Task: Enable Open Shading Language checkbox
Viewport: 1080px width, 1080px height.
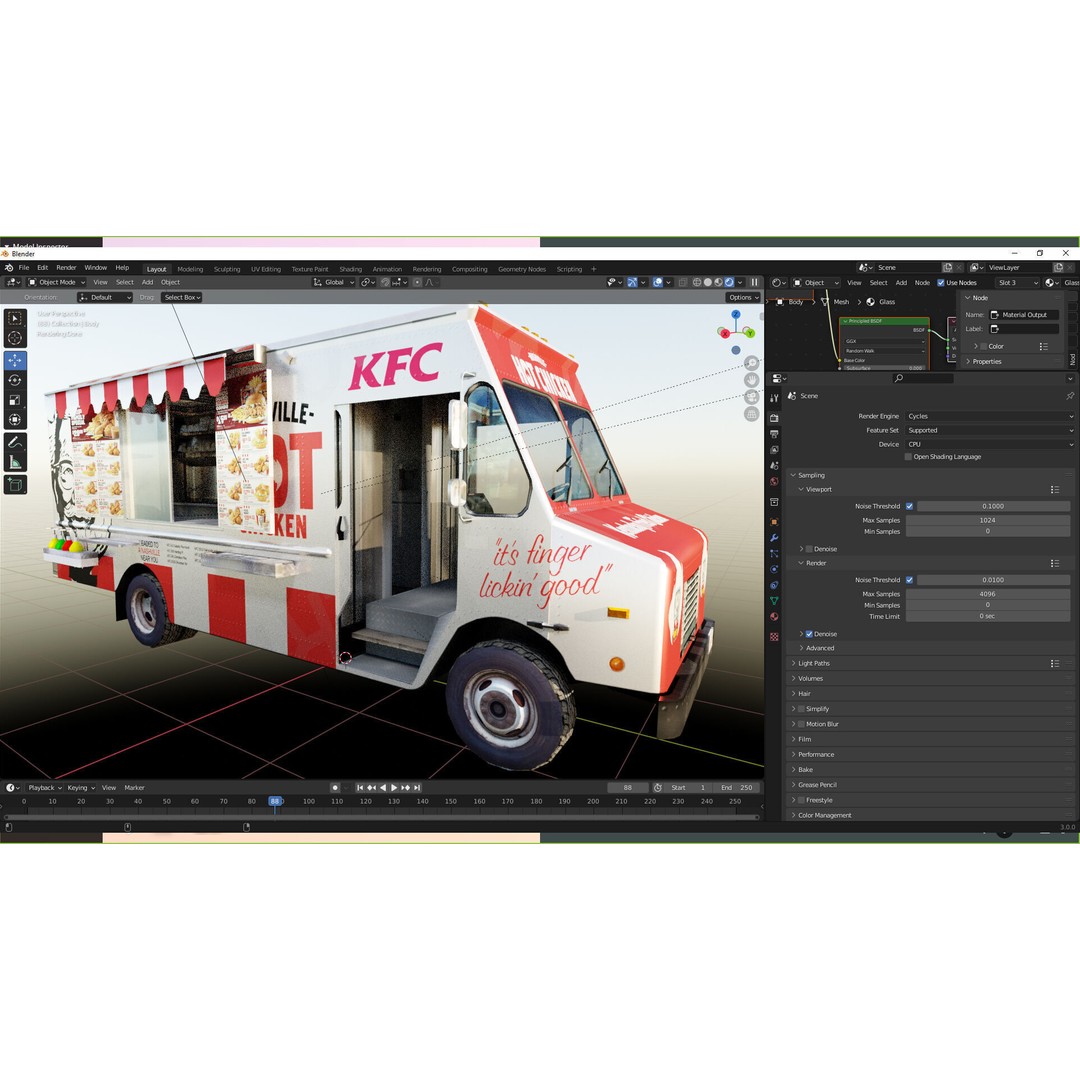Action: pos(908,457)
